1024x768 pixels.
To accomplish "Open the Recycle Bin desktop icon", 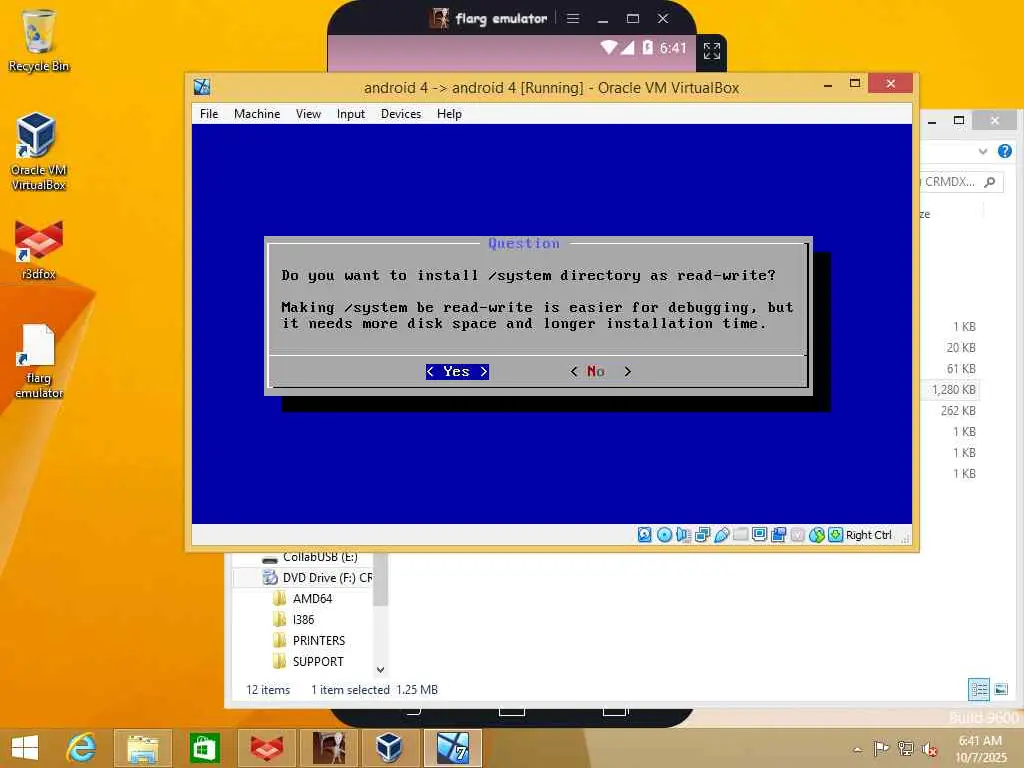I will click(39, 40).
